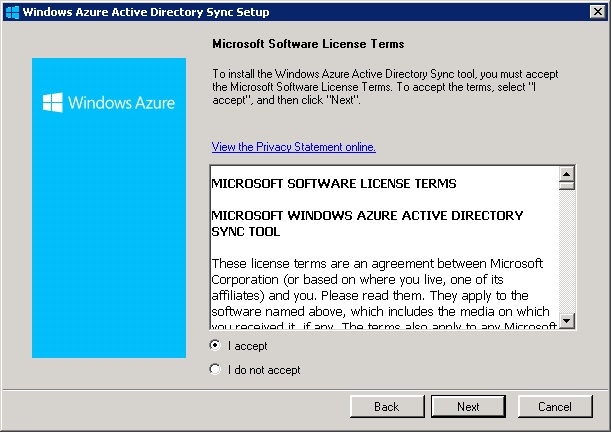
Task: Cancel the setup wizard
Action: pos(555,406)
